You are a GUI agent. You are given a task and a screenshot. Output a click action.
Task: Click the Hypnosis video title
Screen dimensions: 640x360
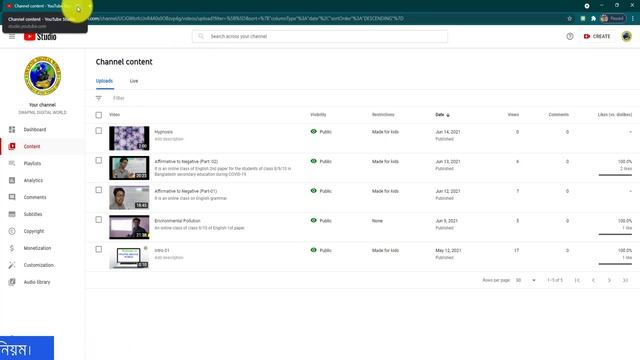pos(163,132)
